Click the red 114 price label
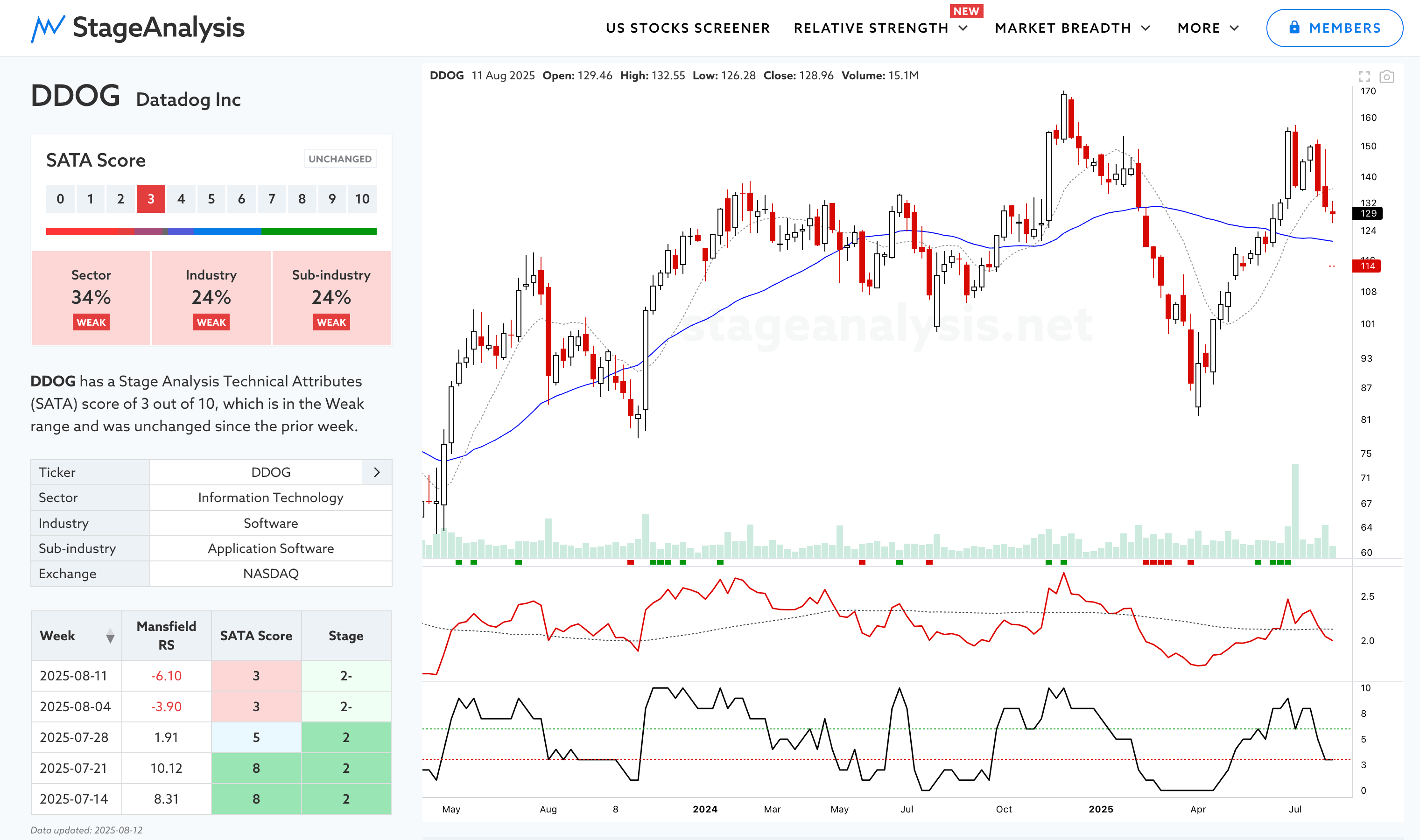The image size is (1420, 840). tap(1367, 266)
